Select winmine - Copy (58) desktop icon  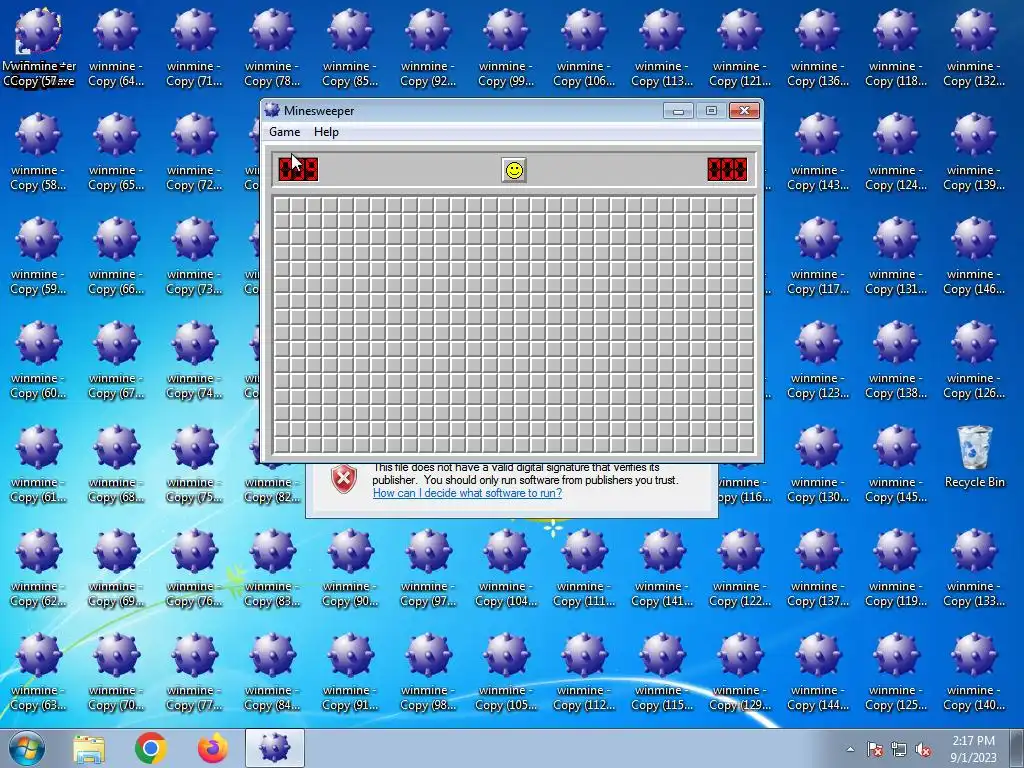(x=38, y=152)
